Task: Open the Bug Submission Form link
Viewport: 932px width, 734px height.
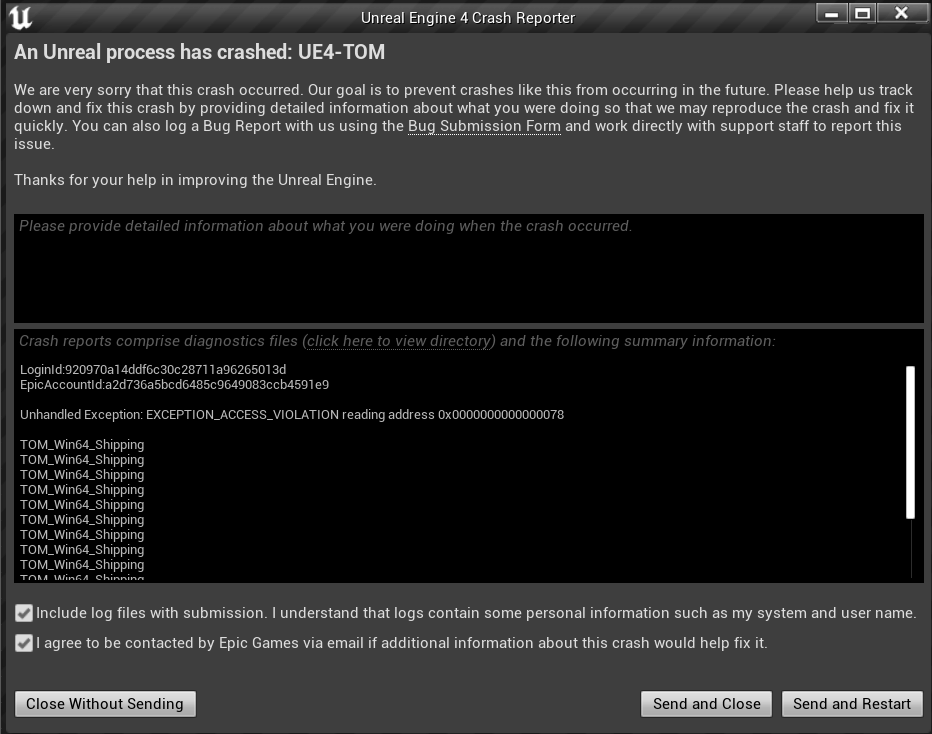Action: [484, 126]
